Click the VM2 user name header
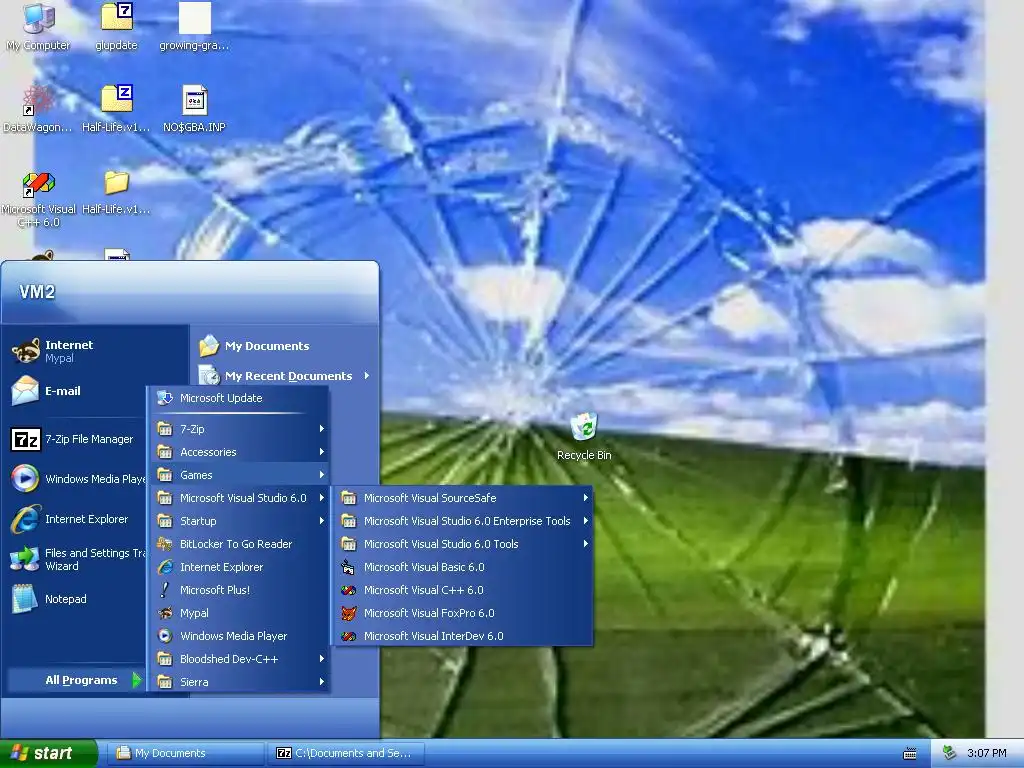Screen dimensions: 1024x768 coord(37,292)
